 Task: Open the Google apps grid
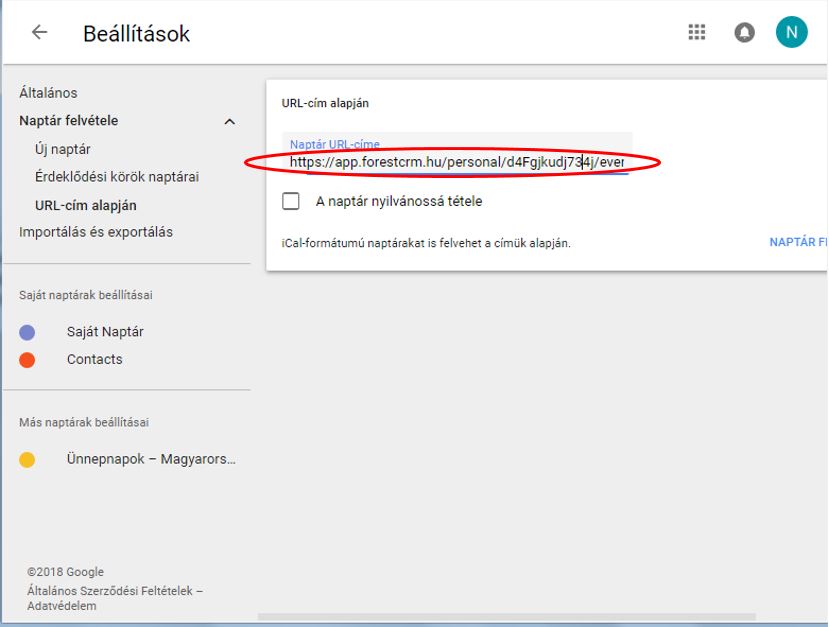pos(697,32)
